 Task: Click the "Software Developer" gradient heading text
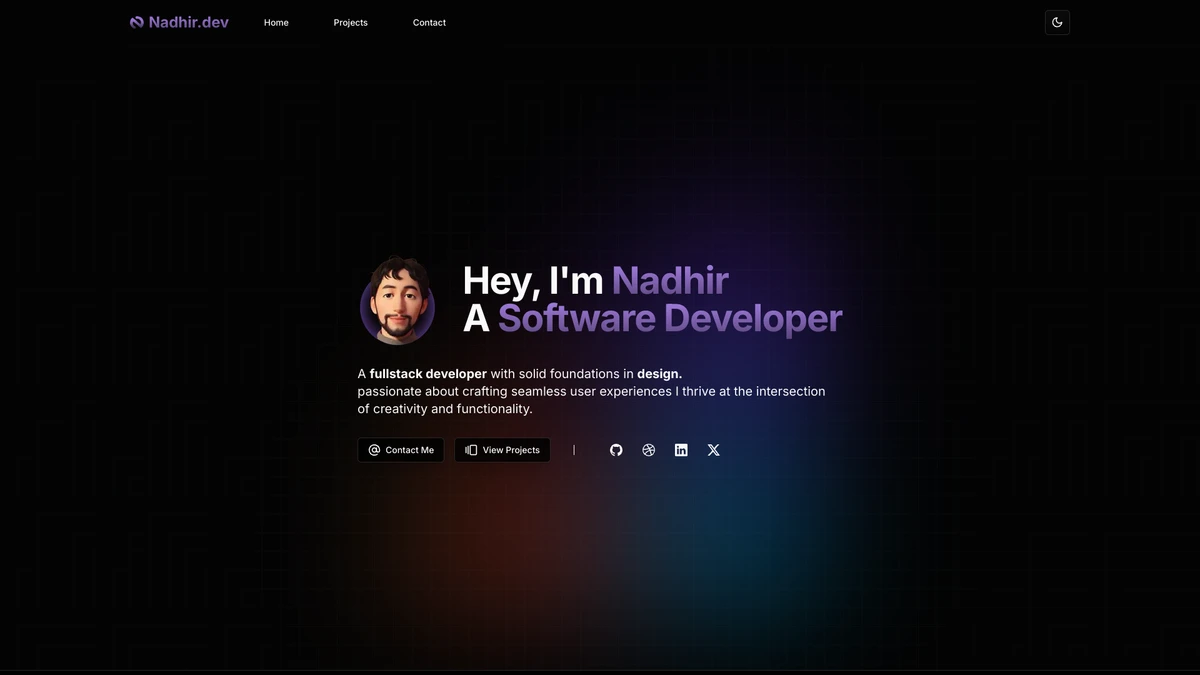670,319
